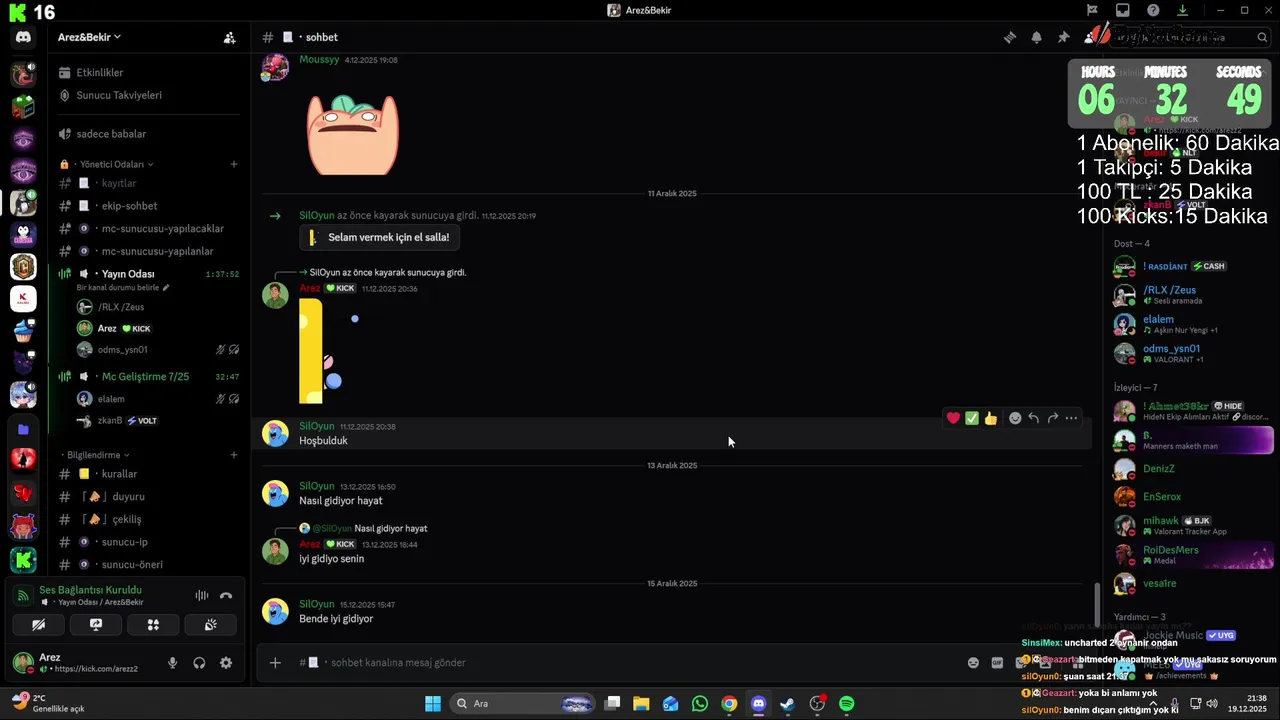1280x720 pixels.
Task: Add channel to Bilgilendirme with plus
Action: [x=234, y=455]
